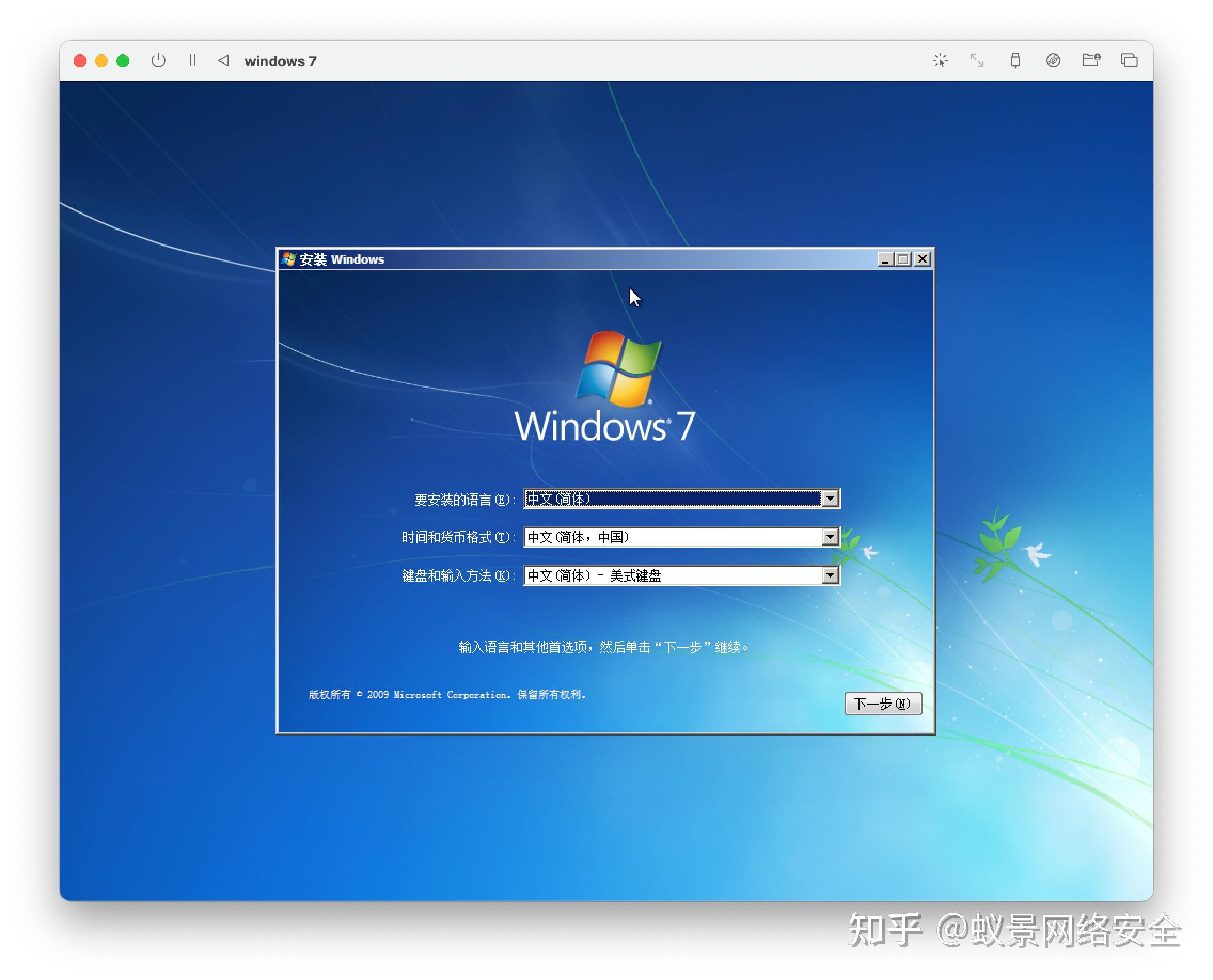Open the USB devices icon

coord(1015,60)
